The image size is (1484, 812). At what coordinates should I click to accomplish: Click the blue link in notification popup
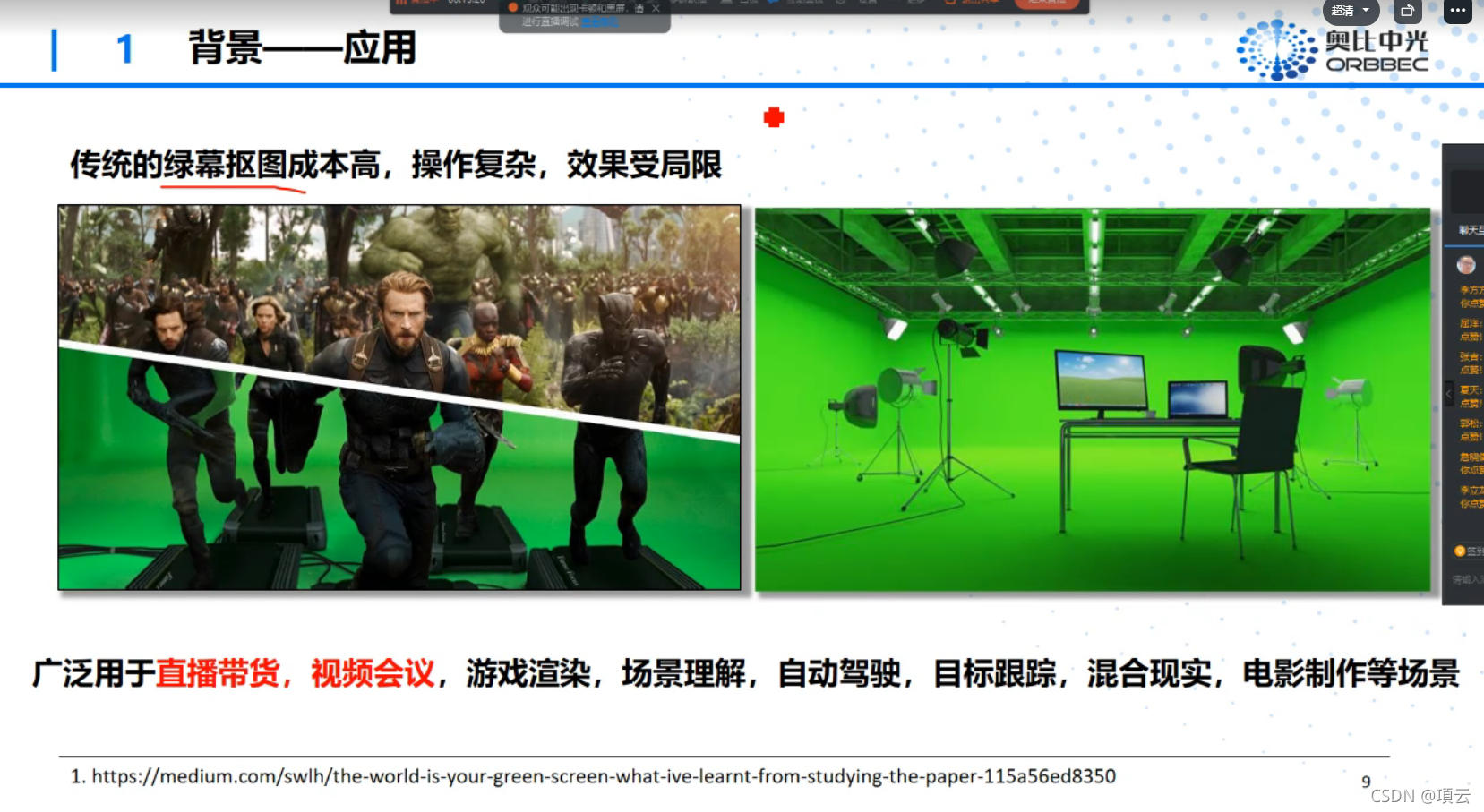pos(599,21)
